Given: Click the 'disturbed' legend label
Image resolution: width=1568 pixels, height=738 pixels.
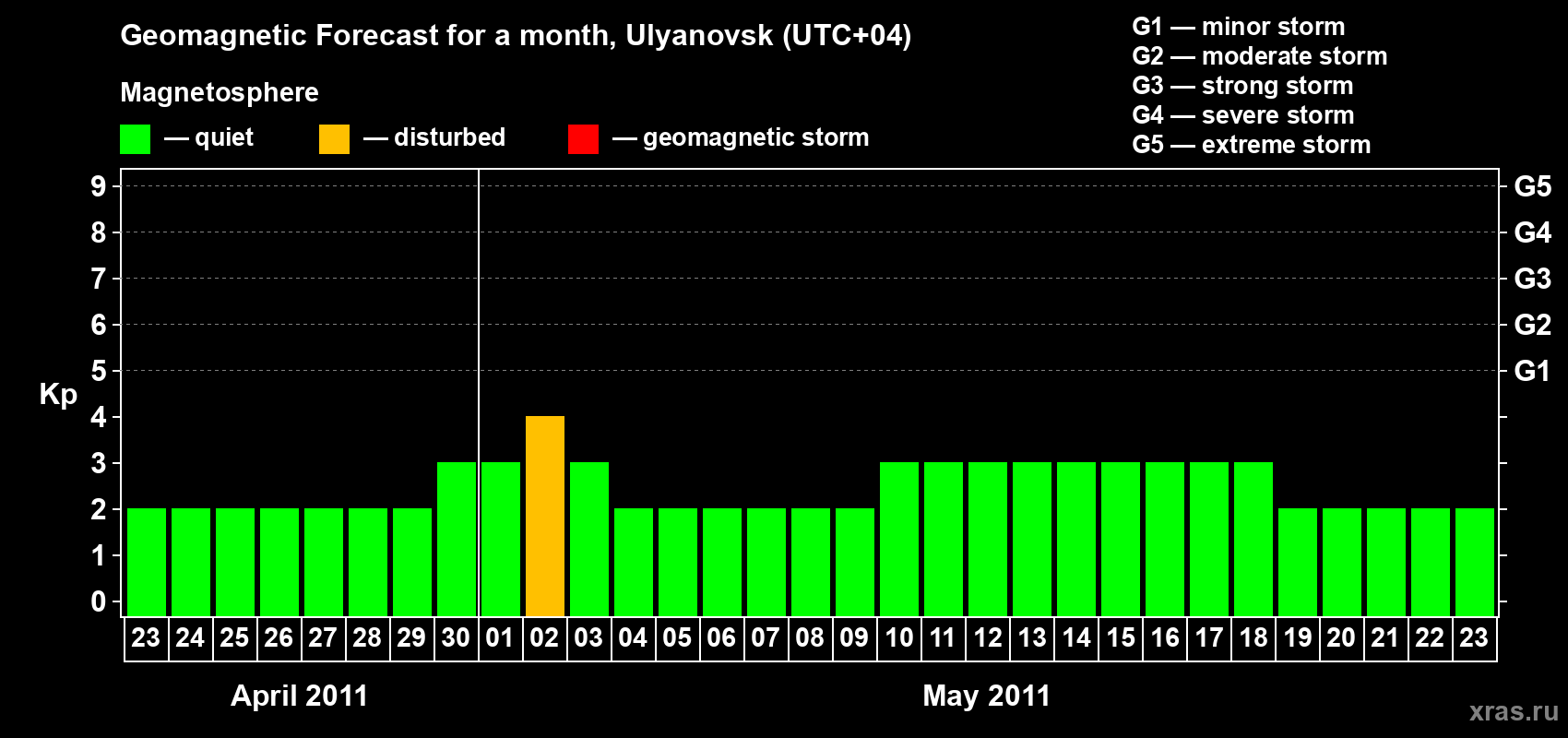Looking at the screenshot, I should (x=449, y=137).
